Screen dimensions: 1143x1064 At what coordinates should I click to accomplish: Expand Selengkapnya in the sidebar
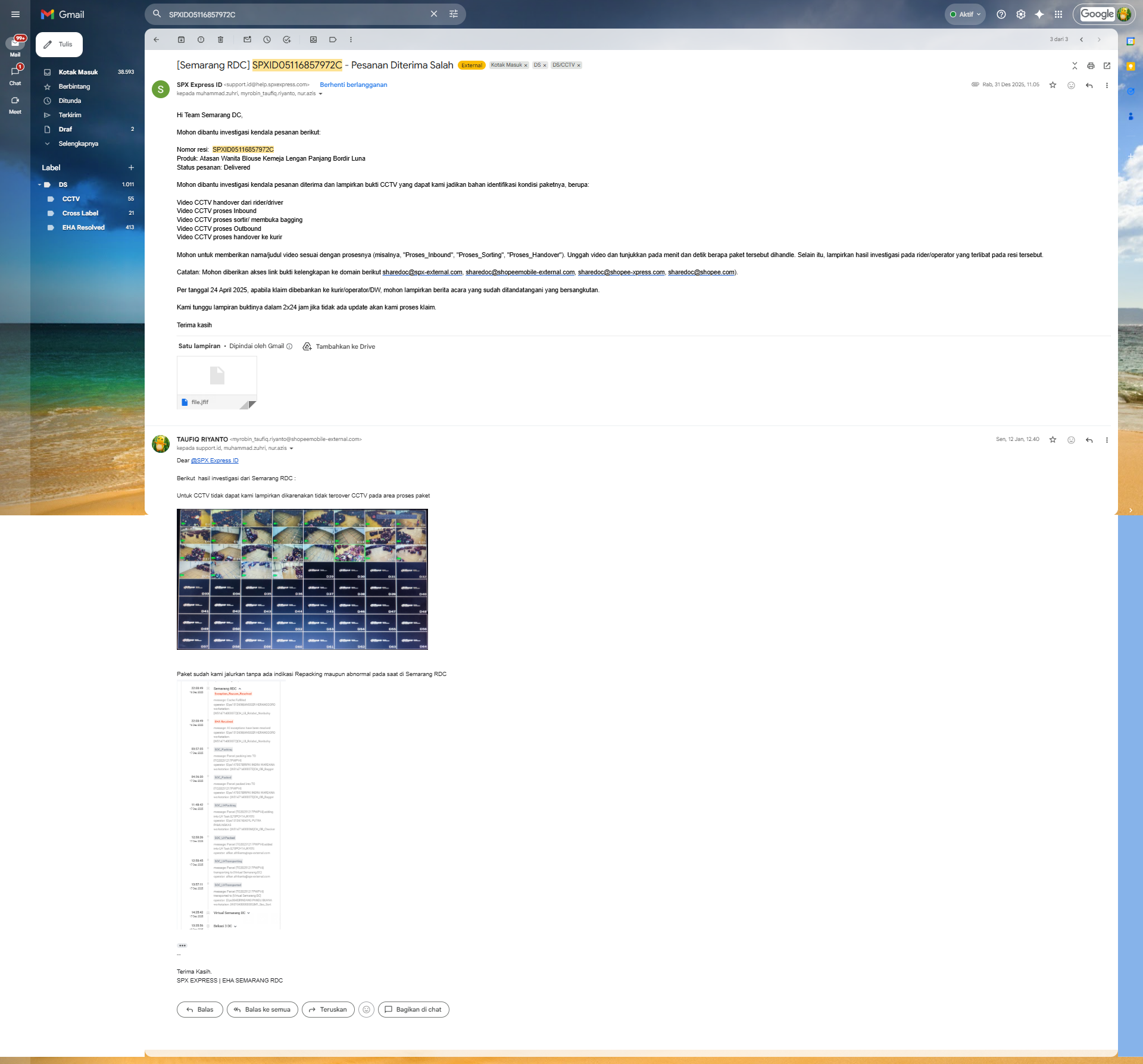78,143
